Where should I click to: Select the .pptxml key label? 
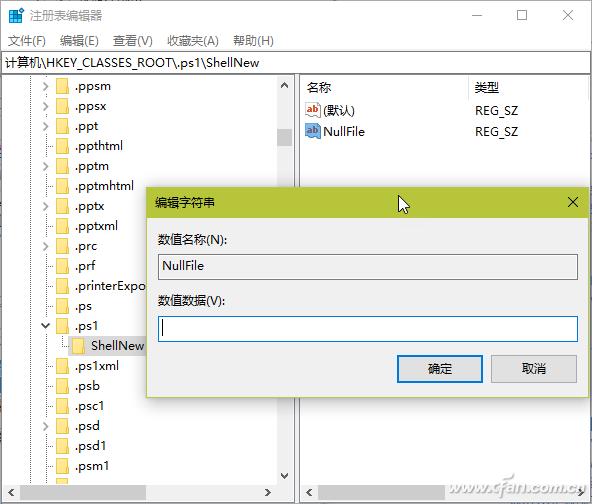(97, 226)
